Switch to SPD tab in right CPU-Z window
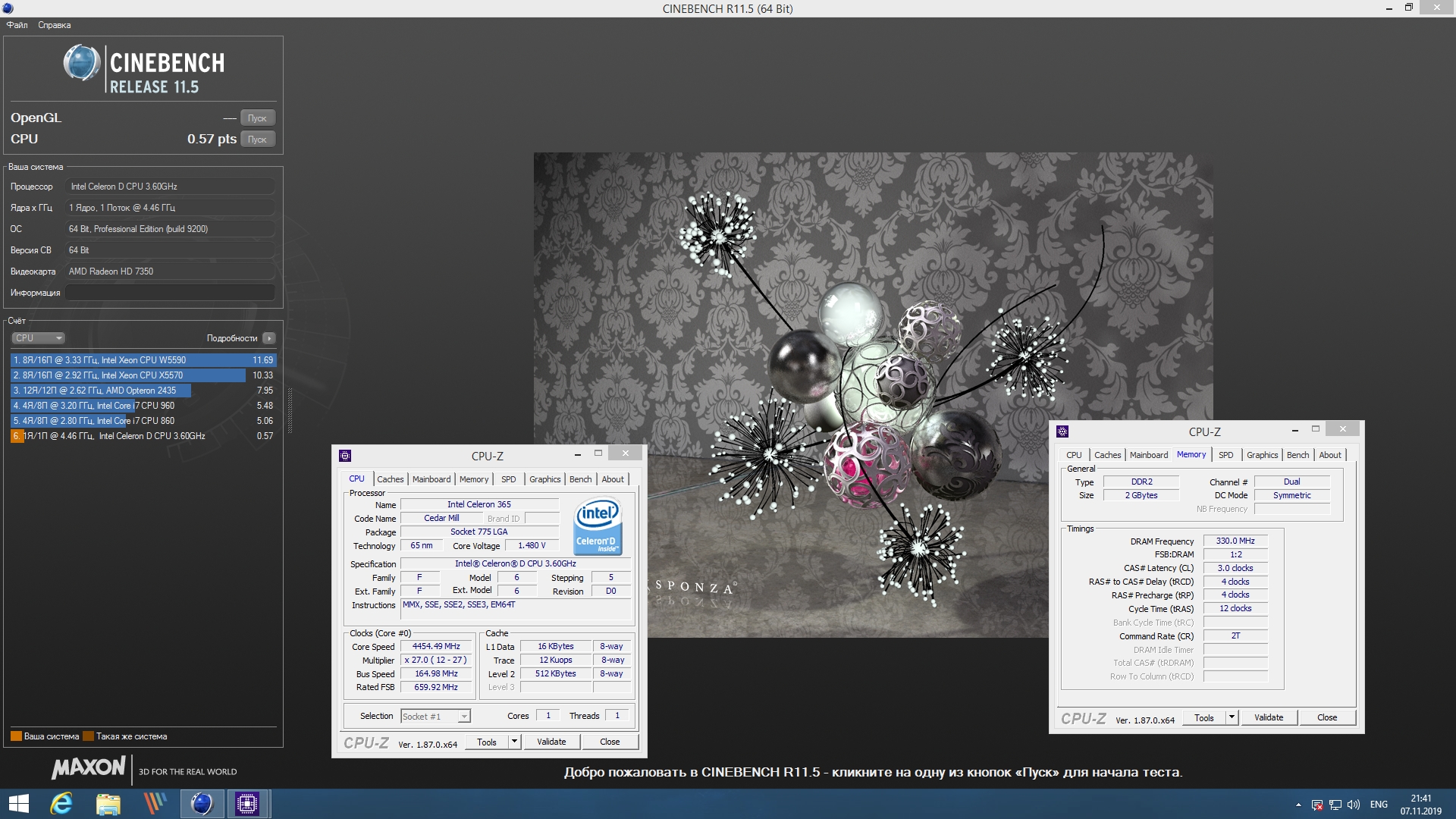 point(1226,455)
